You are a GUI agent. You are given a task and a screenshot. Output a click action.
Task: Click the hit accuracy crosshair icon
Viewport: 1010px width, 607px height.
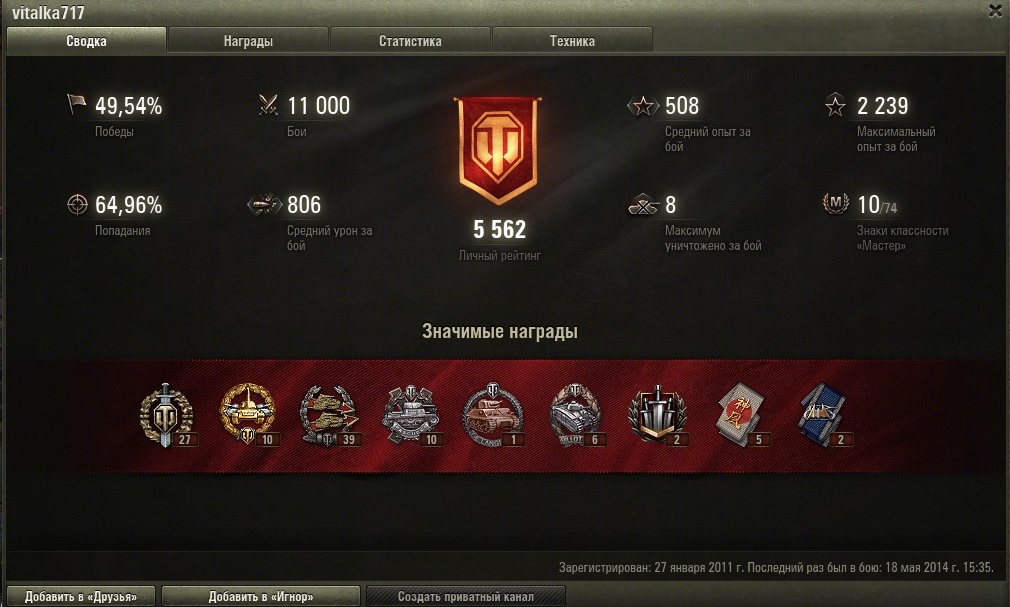pyautogui.click(x=77, y=204)
